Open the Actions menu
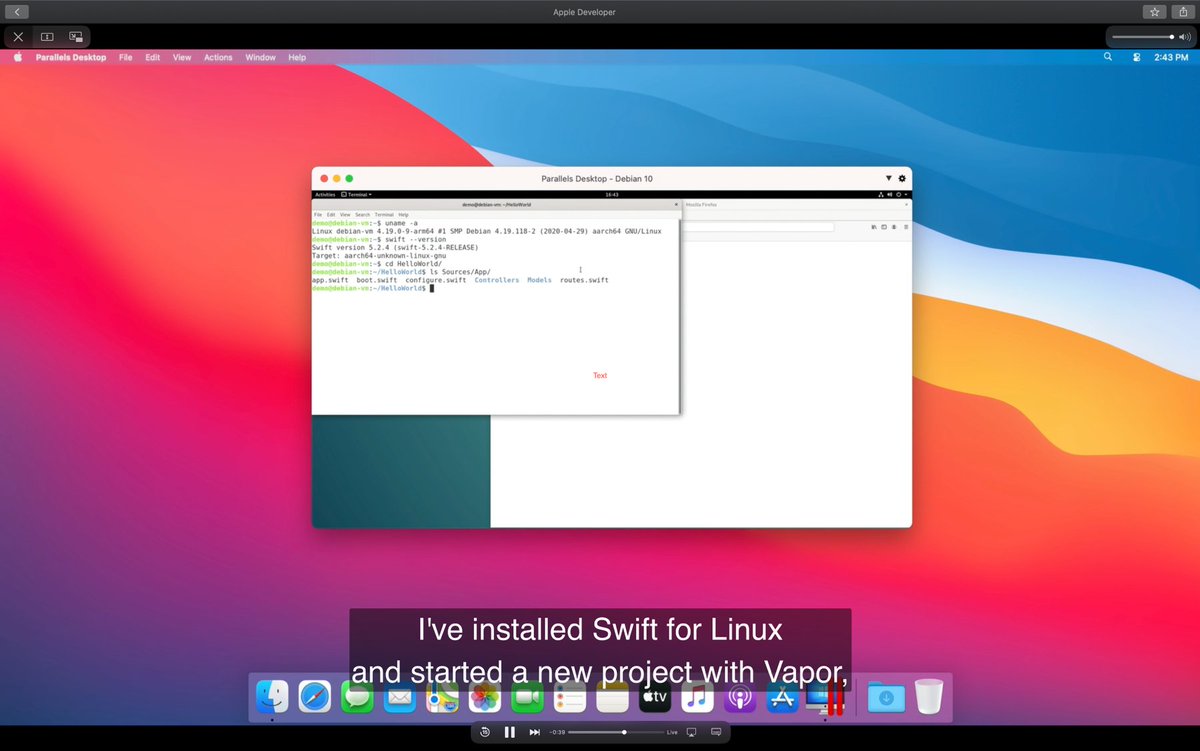The height and width of the screenshot is (751, 1200). pyautogui.click(x=218, y=57)
